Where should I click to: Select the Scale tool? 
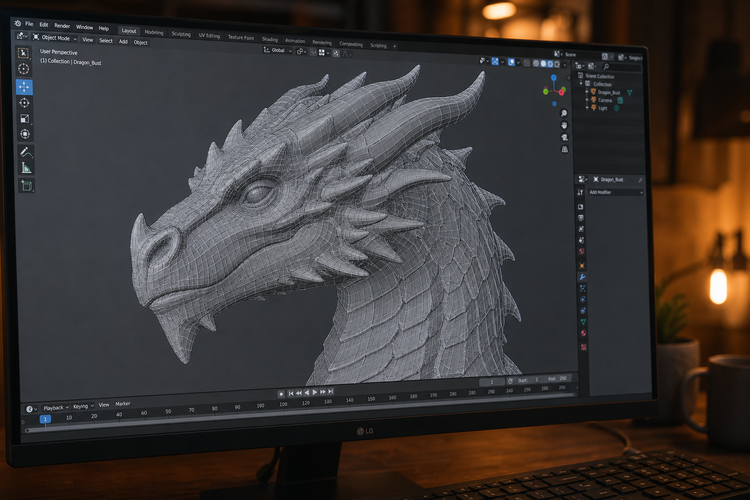coord(25,118)
